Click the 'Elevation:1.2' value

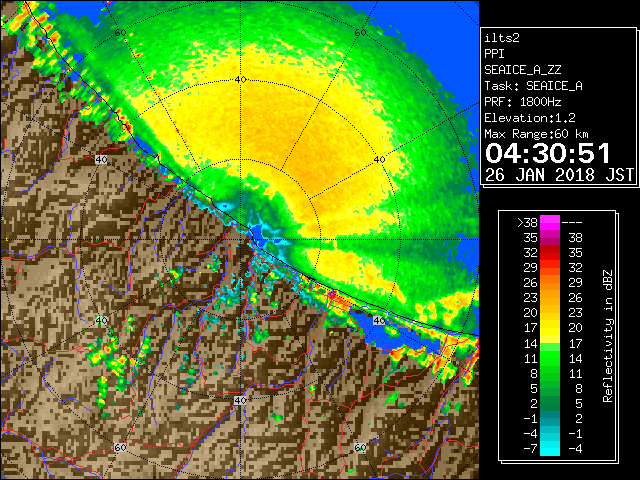click(530, 118)
